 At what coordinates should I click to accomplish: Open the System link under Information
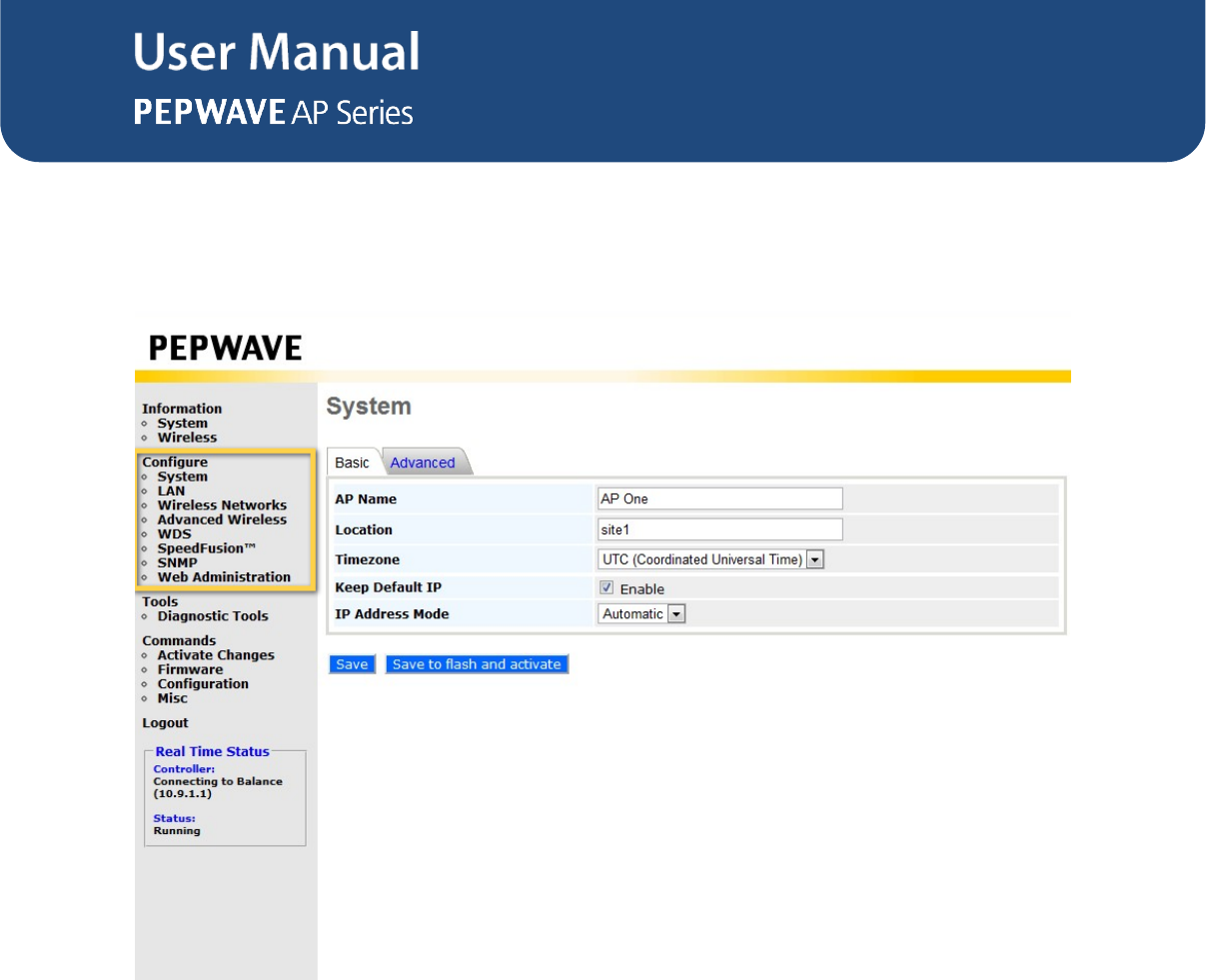(182, 424)
